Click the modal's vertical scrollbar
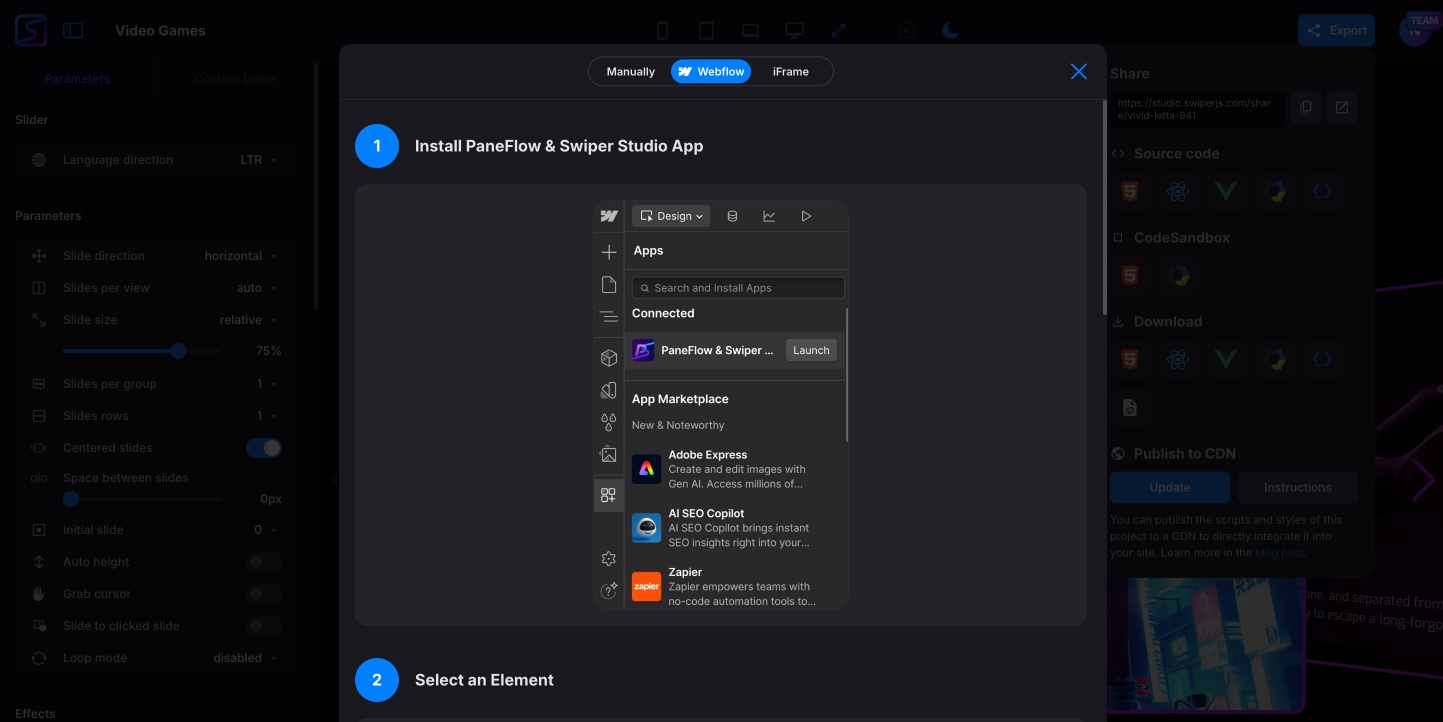The width and height of the screenshot is (1443, 722). click(x=1104, y=207)
